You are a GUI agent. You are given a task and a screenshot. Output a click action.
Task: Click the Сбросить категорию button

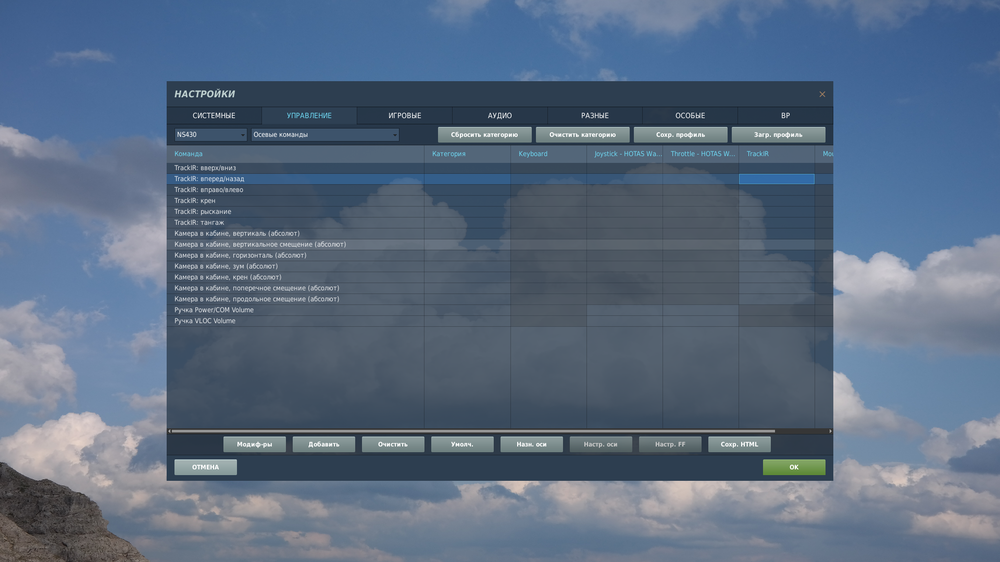tap(484, 135)
